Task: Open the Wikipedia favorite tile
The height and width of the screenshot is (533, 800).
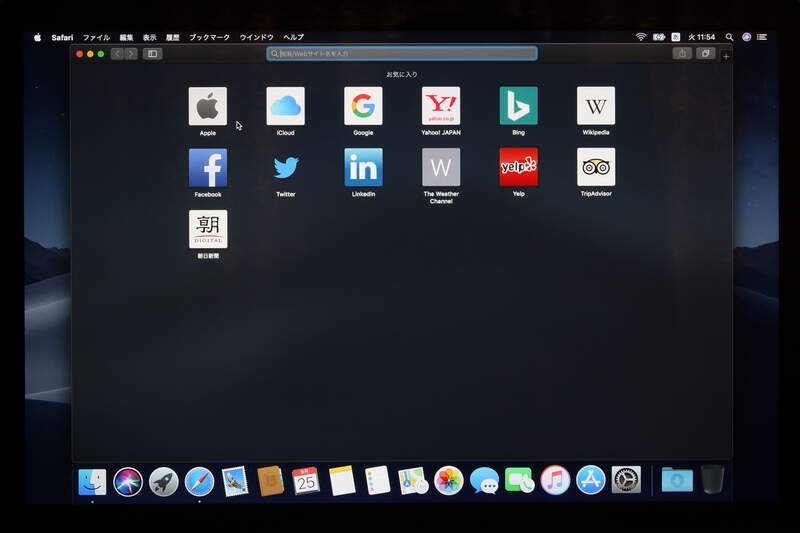Action: pyautogui.click(x=596, y=106)
